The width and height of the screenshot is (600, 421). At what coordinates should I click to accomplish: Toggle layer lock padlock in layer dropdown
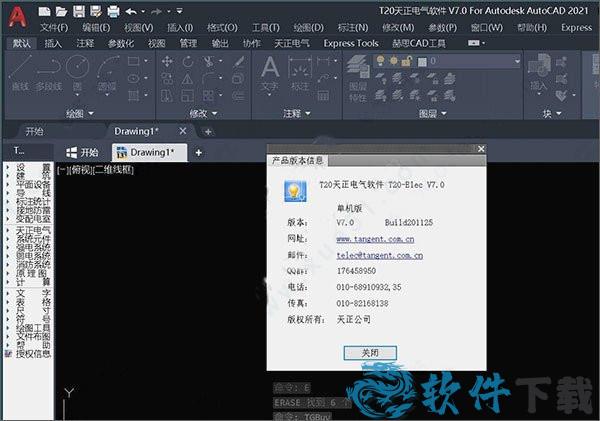coord(407,61)
